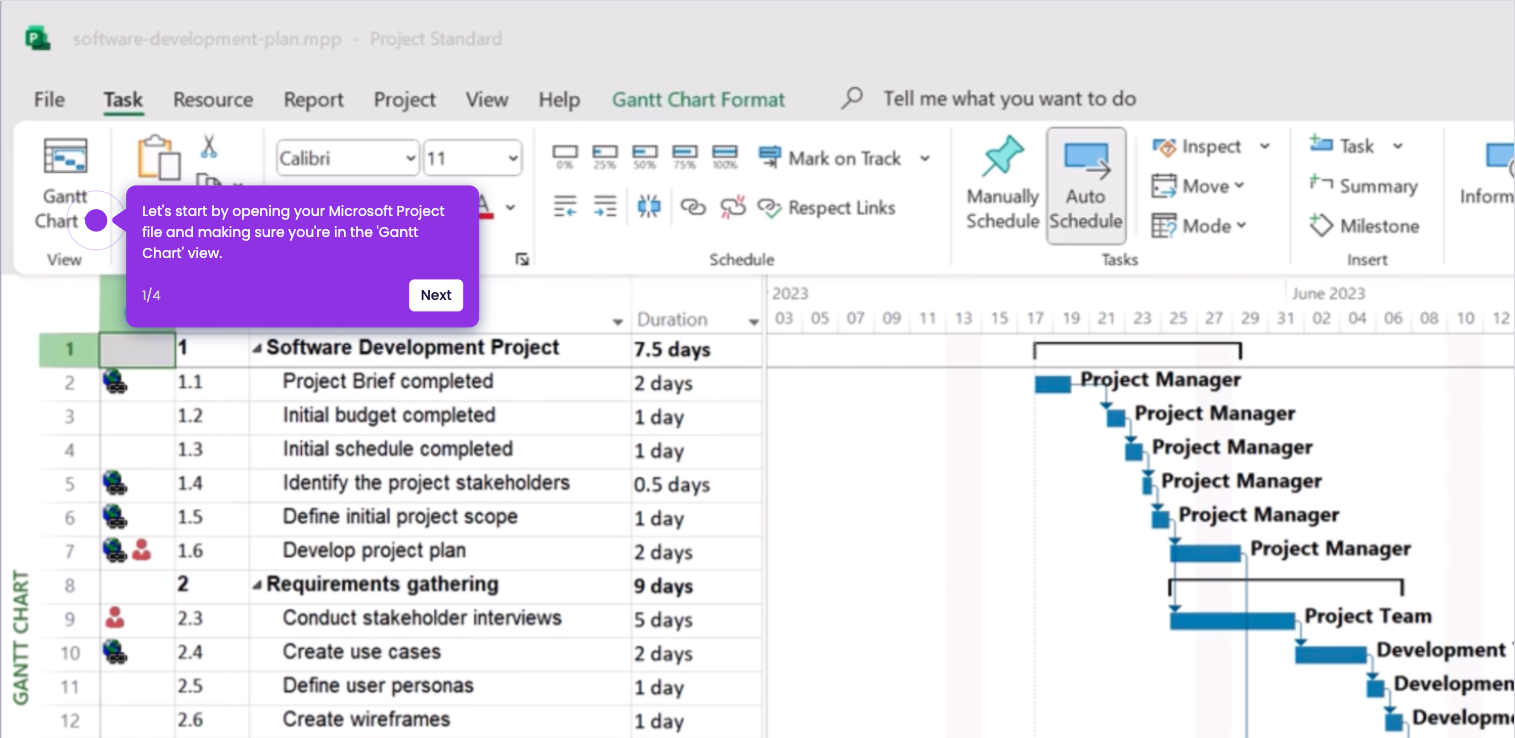Image resolution: width=1515 pixels, height=738 pixels.
Task: Select the Initial budget completed task name
Action: (389, 416)
